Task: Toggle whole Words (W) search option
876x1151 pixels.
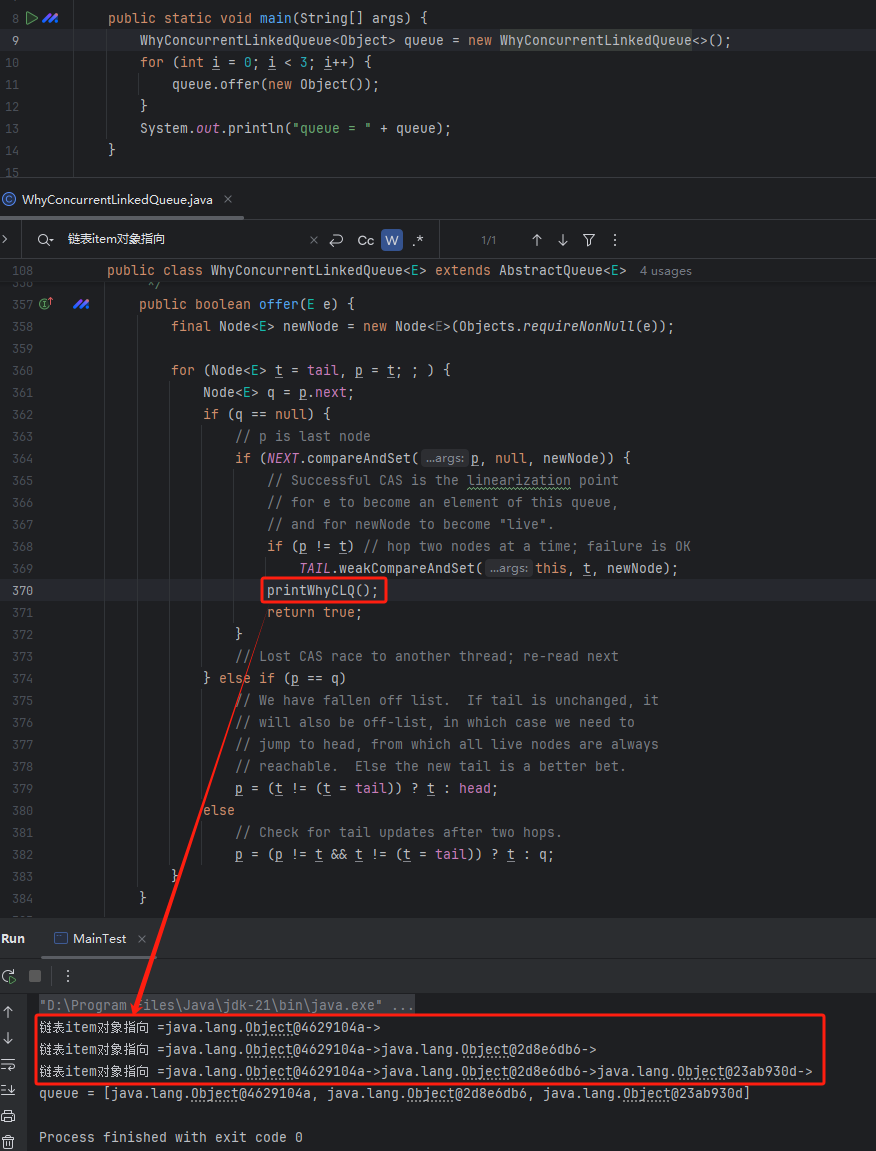Action: (x=392, y=240)
